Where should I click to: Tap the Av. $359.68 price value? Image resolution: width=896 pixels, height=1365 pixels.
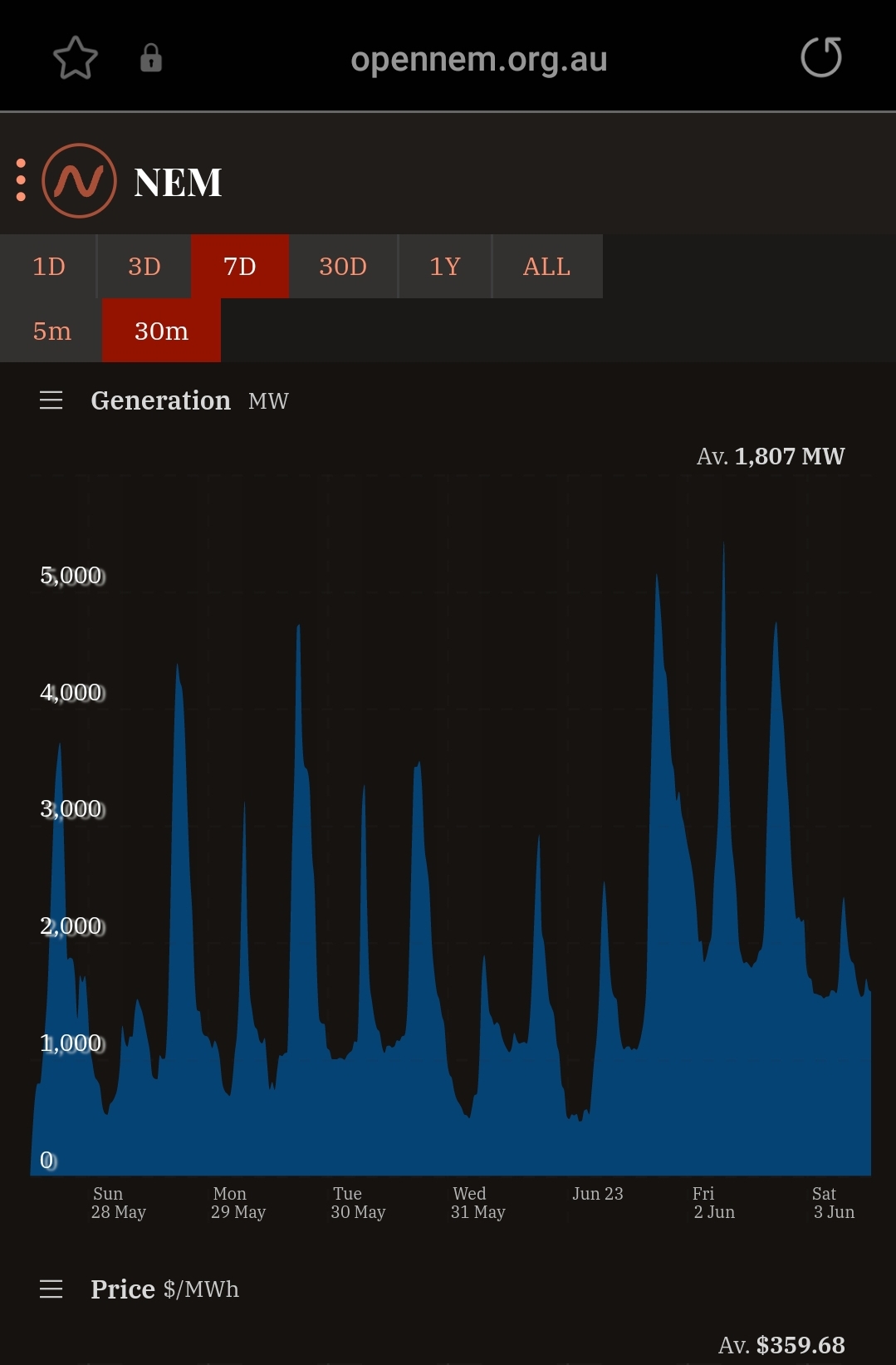click(781, 1344)
